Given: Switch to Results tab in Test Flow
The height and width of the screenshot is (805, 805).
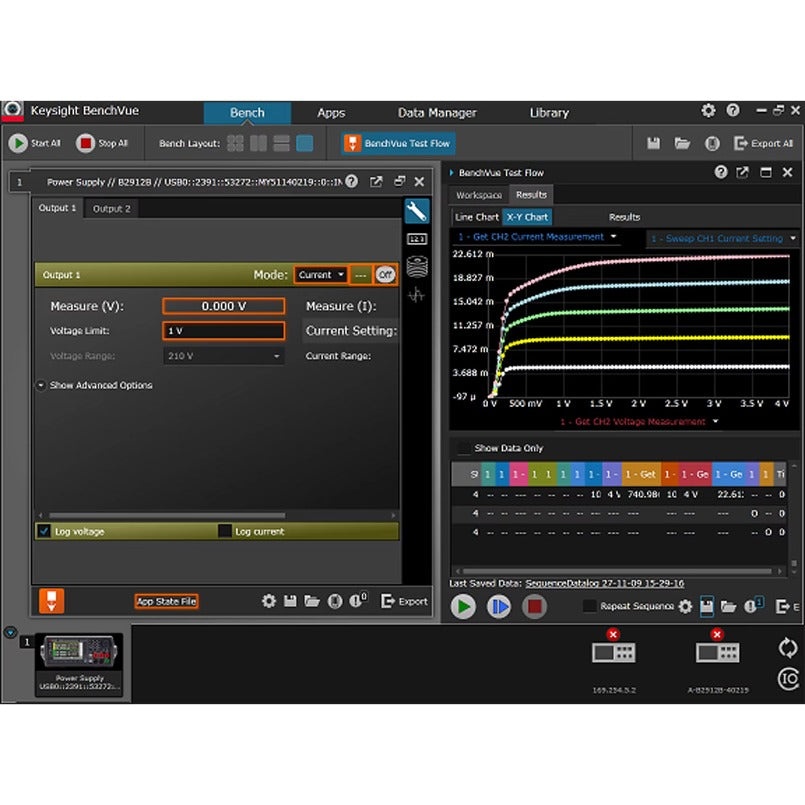Looking at the screenshot, I should [x=531, y=195].
